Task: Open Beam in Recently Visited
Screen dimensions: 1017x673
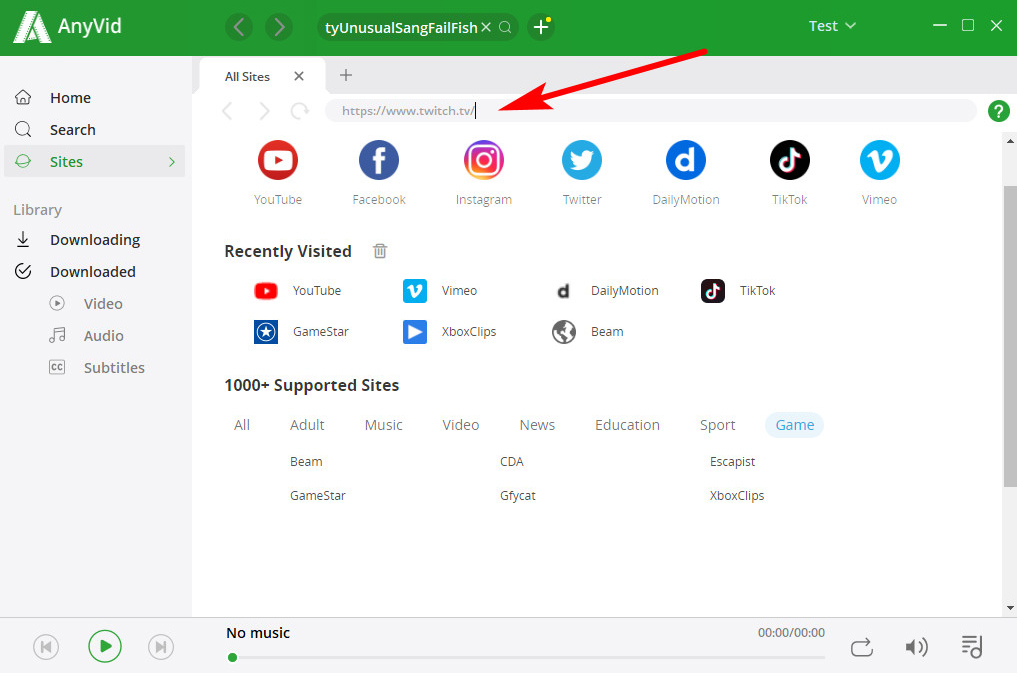Action: tap(588, 331)
